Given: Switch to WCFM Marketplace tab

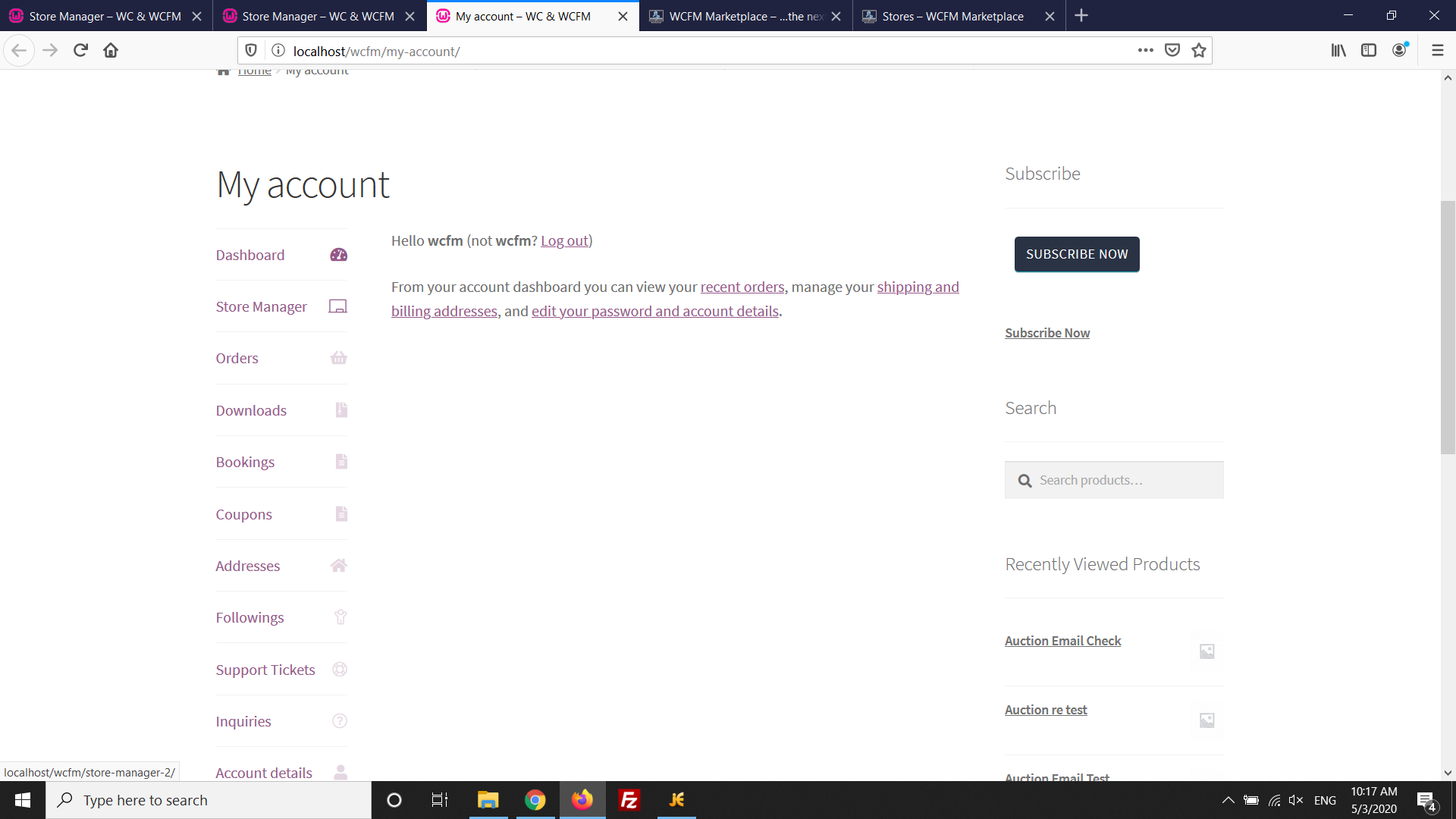Looking at the screenshot, I should click(x=745, y=16).
